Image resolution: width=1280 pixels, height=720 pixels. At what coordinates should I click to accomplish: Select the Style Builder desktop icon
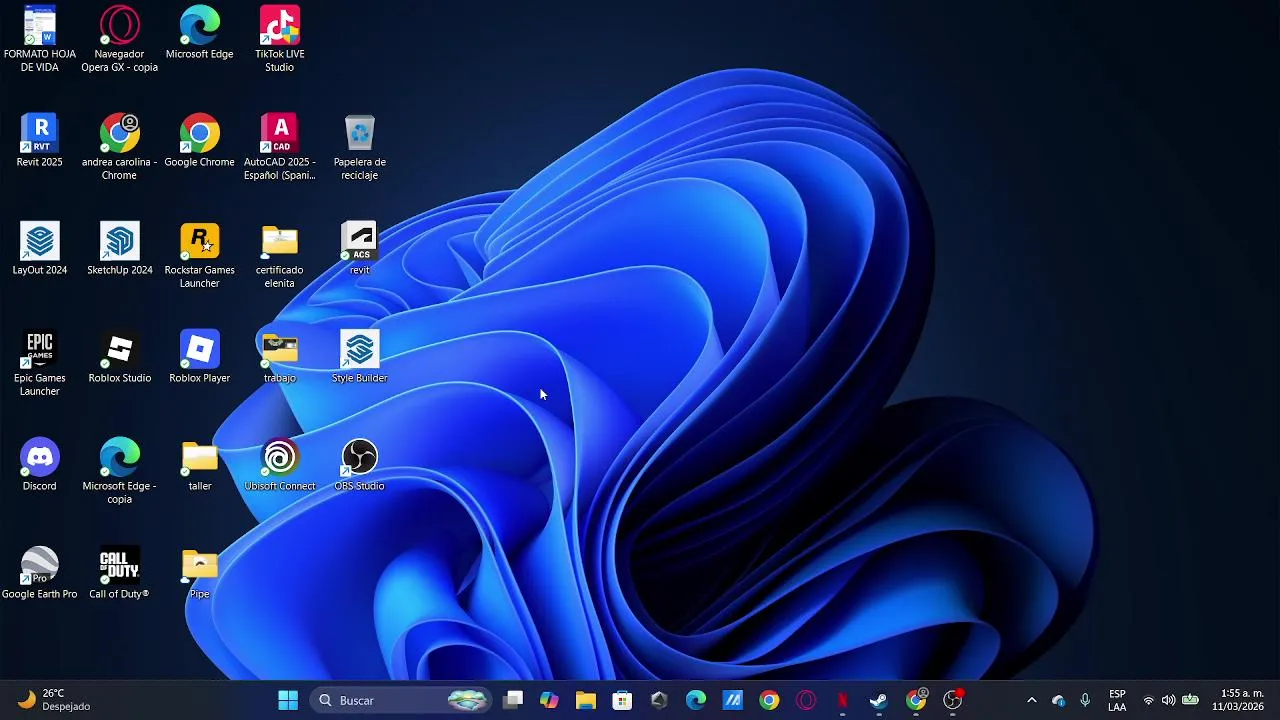tap(359, 357)
